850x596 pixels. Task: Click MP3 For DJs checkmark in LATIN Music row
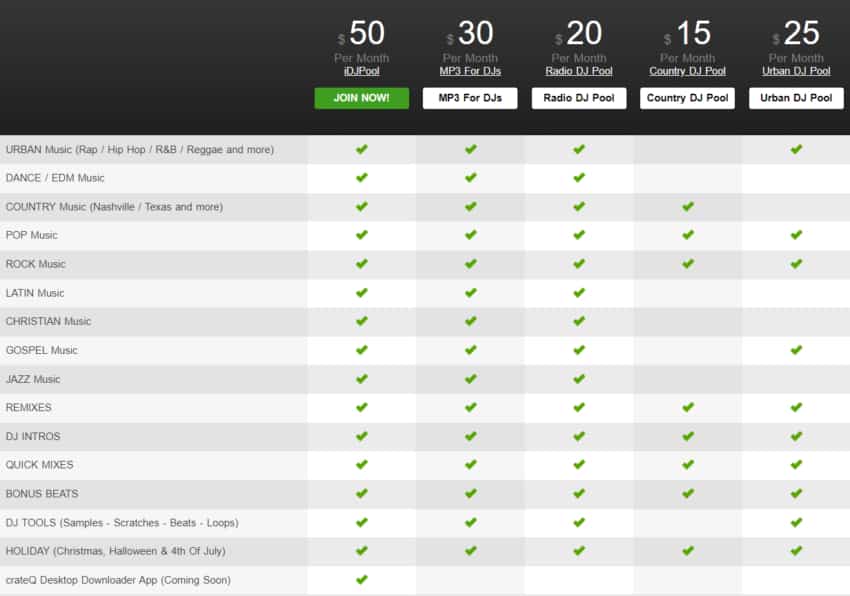470,292
